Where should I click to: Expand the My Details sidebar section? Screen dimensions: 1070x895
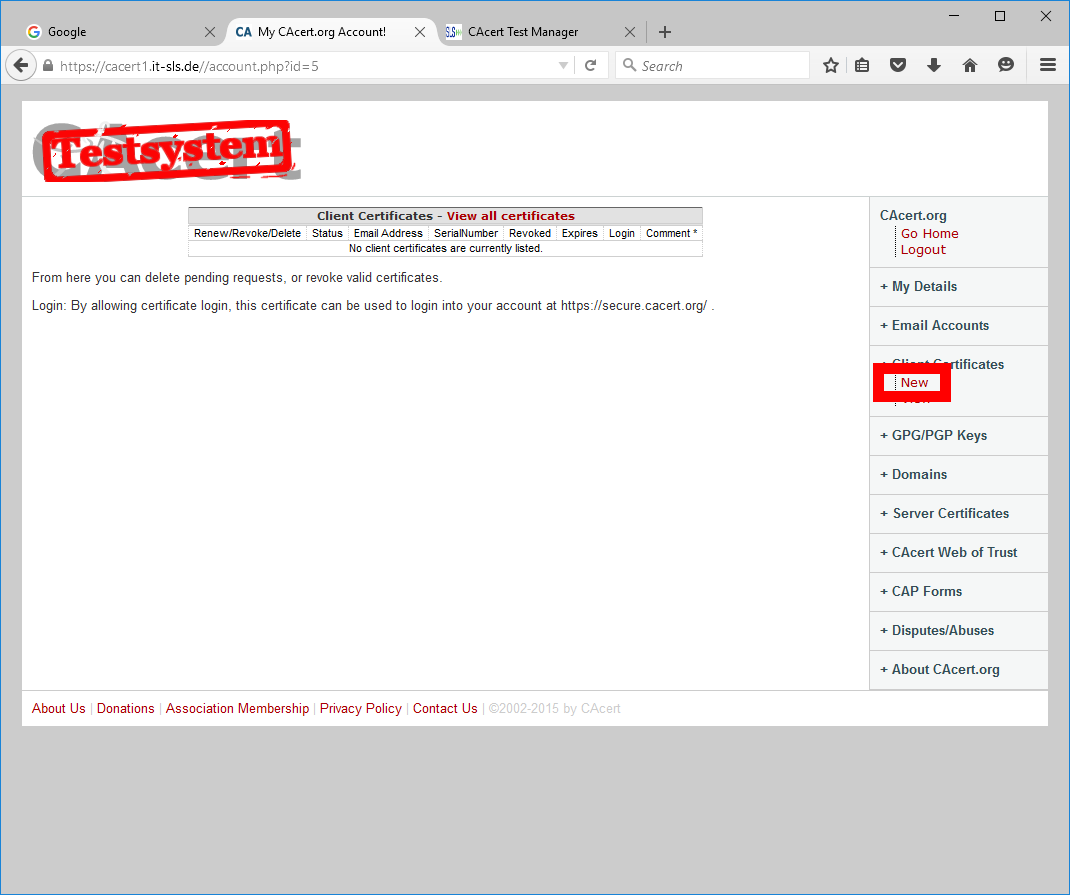pos(923,287)
